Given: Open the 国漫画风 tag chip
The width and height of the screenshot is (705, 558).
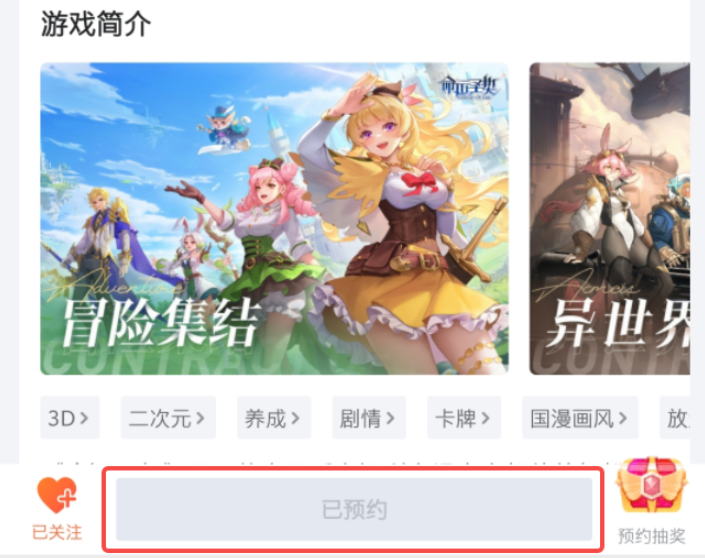Looking at the screenshot, I should pos(580,418).
